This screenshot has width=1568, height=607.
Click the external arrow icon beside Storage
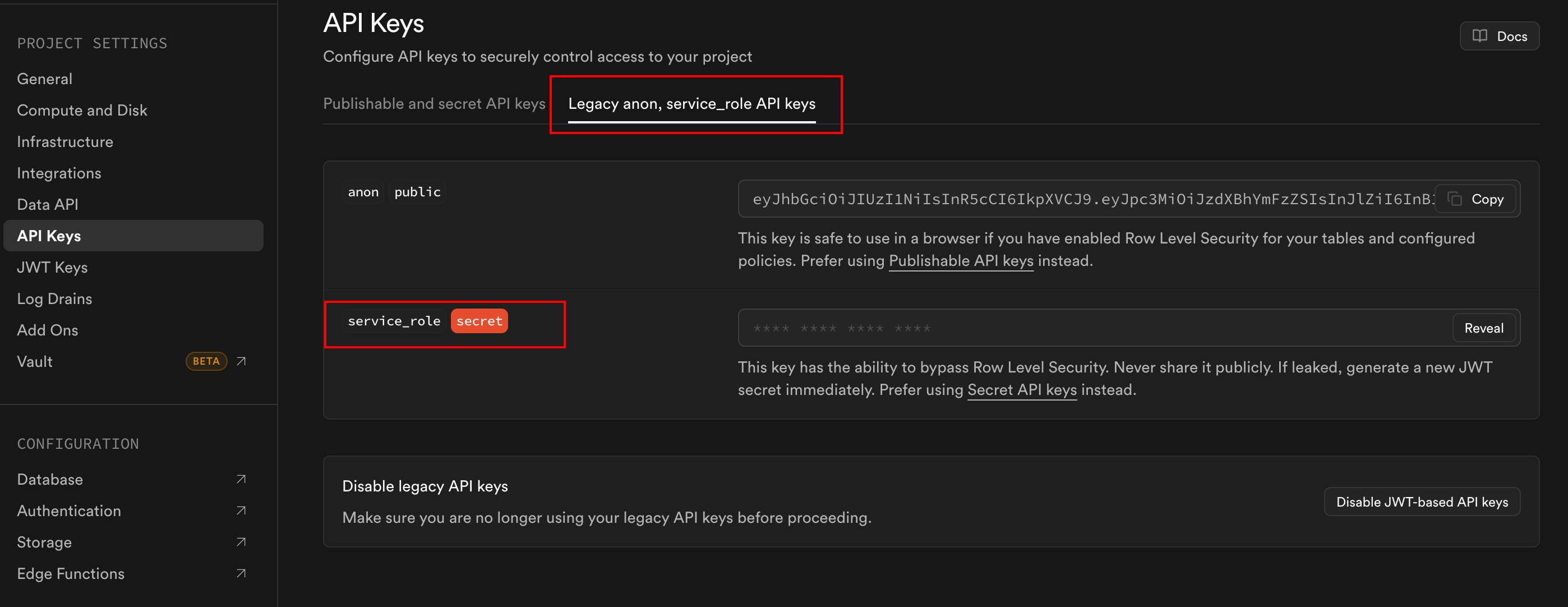[241, 542]
